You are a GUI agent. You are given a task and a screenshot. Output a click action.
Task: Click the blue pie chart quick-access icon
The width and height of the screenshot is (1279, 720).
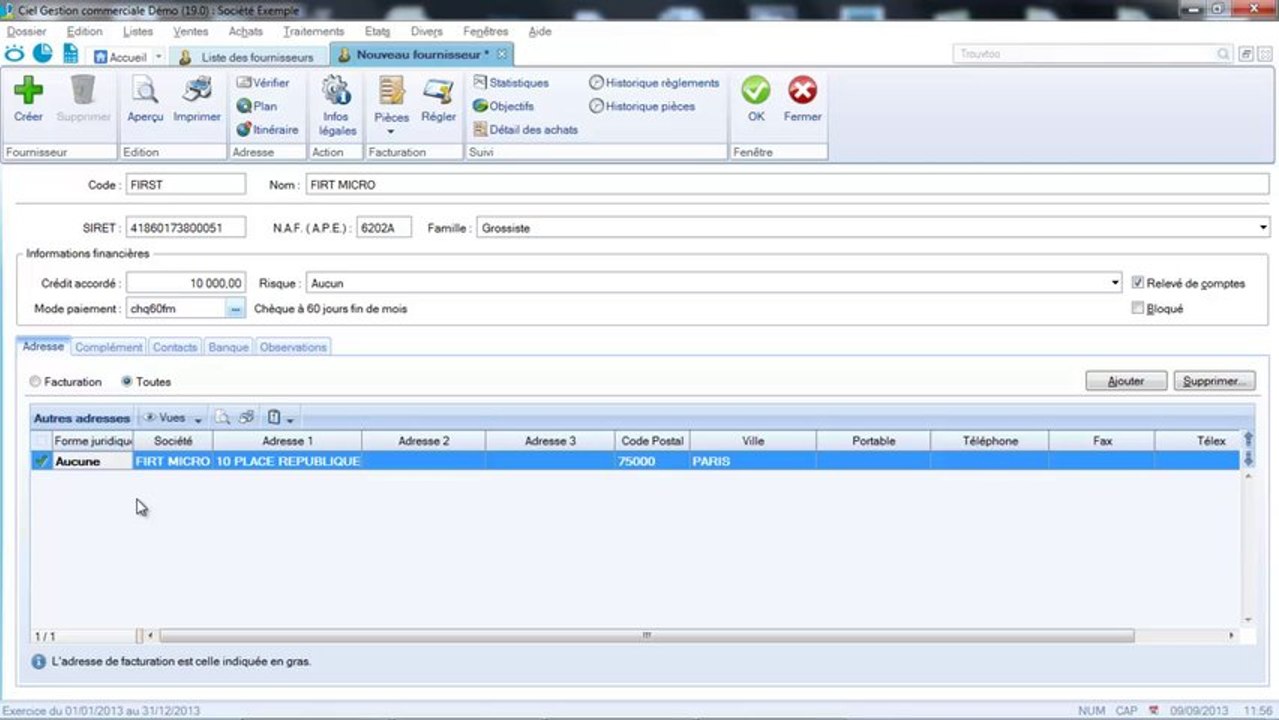pyautogui.click(x=43, y=54)
